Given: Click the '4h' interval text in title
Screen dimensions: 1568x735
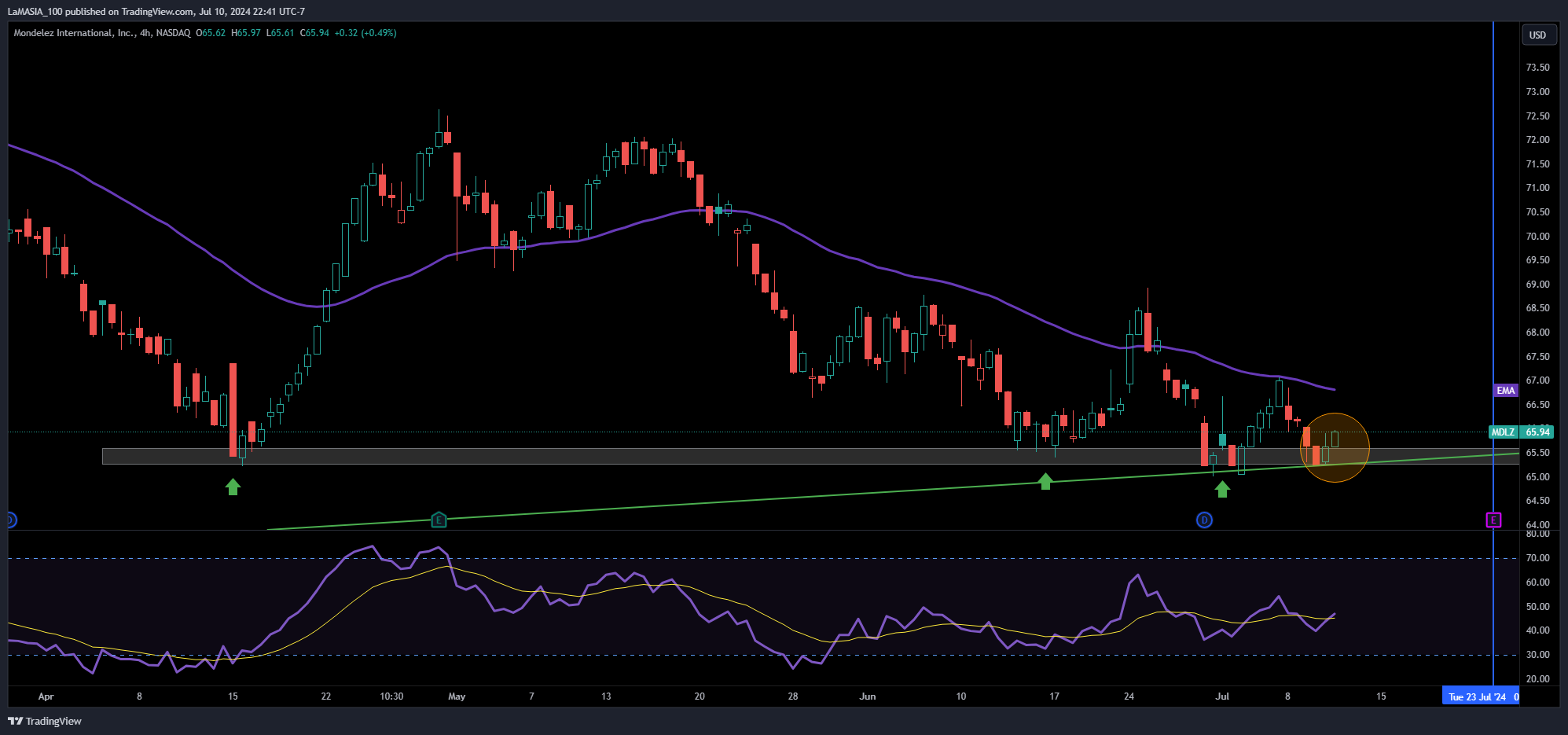Looking at the screenshot, I should (x=145, y=33).
